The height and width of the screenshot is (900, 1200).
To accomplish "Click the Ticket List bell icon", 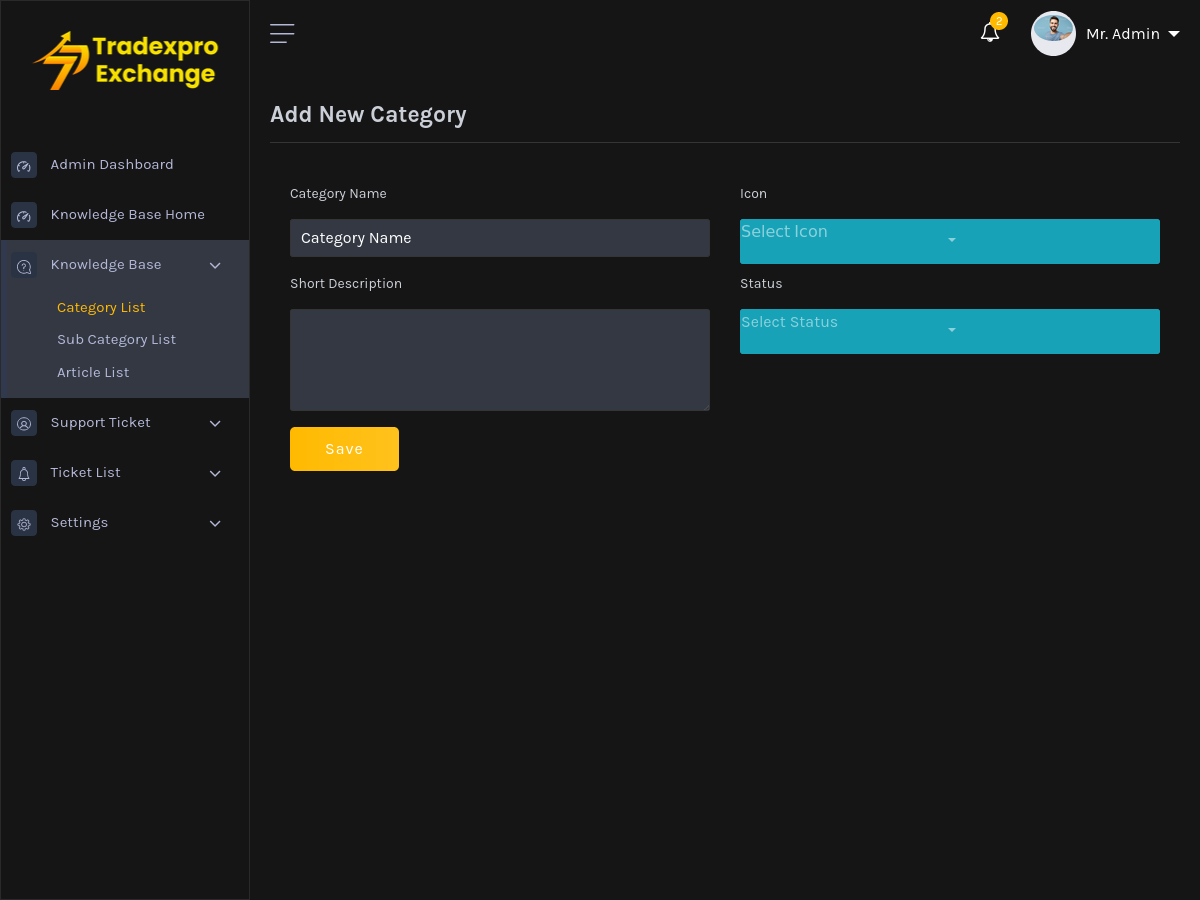I will click(x=23, y=472).
